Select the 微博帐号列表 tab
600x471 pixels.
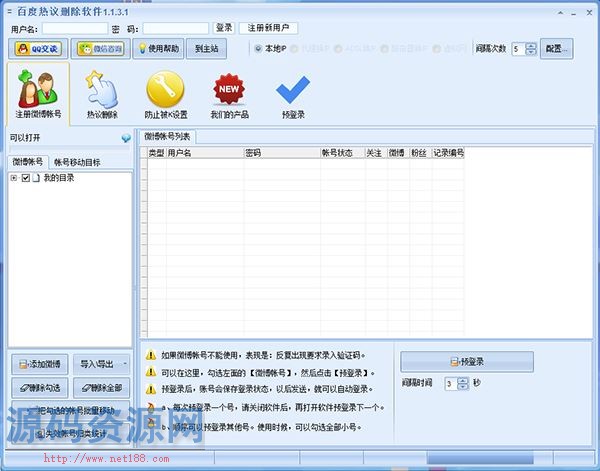pyautogui.click(x=167, y=136)
